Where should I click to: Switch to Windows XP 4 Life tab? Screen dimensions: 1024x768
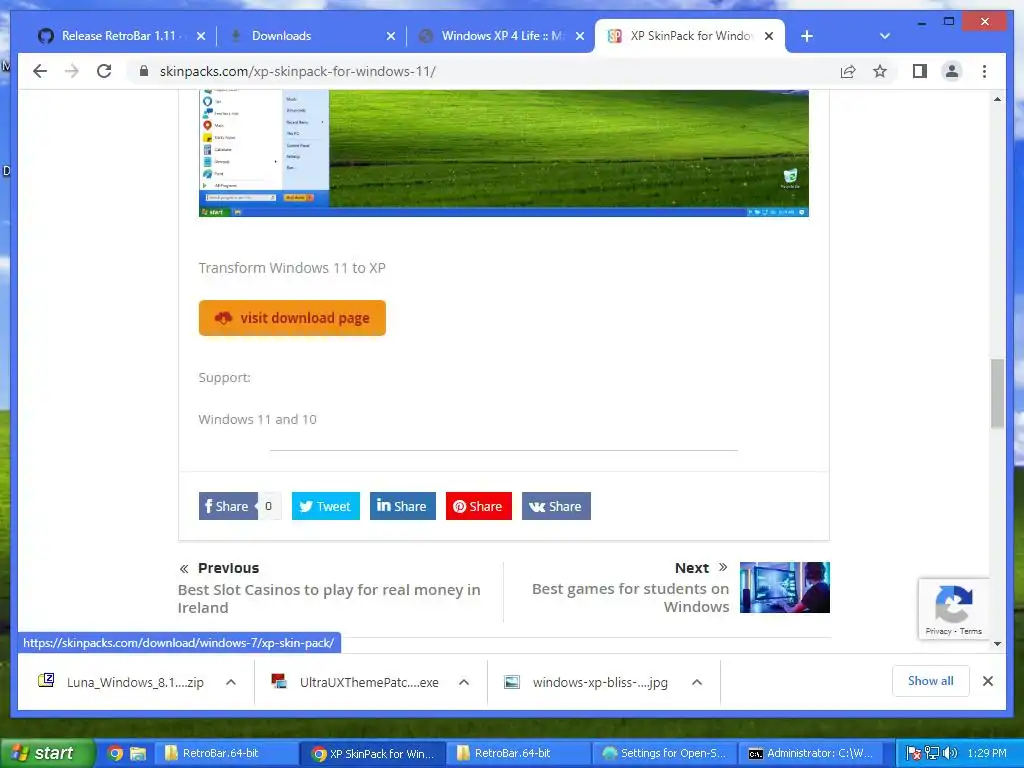pos(500,36)
